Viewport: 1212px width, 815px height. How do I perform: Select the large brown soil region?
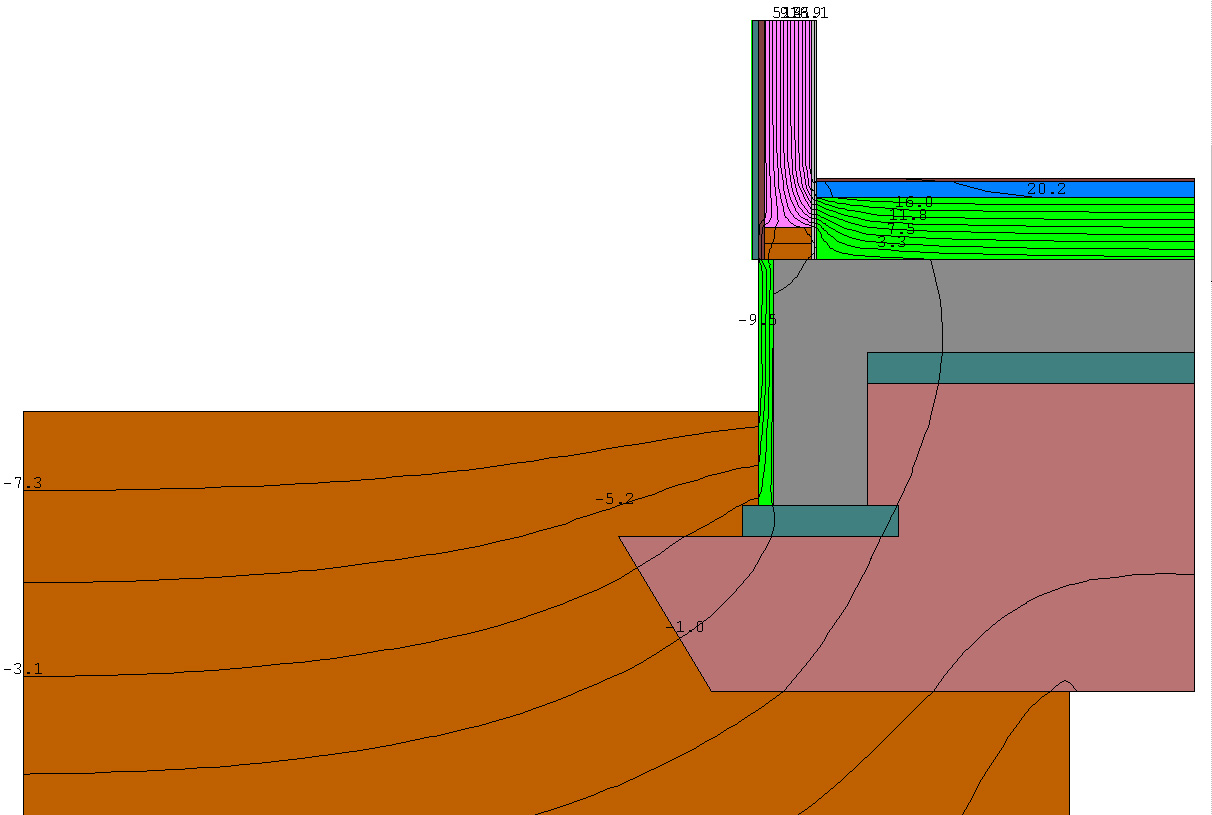300,620
